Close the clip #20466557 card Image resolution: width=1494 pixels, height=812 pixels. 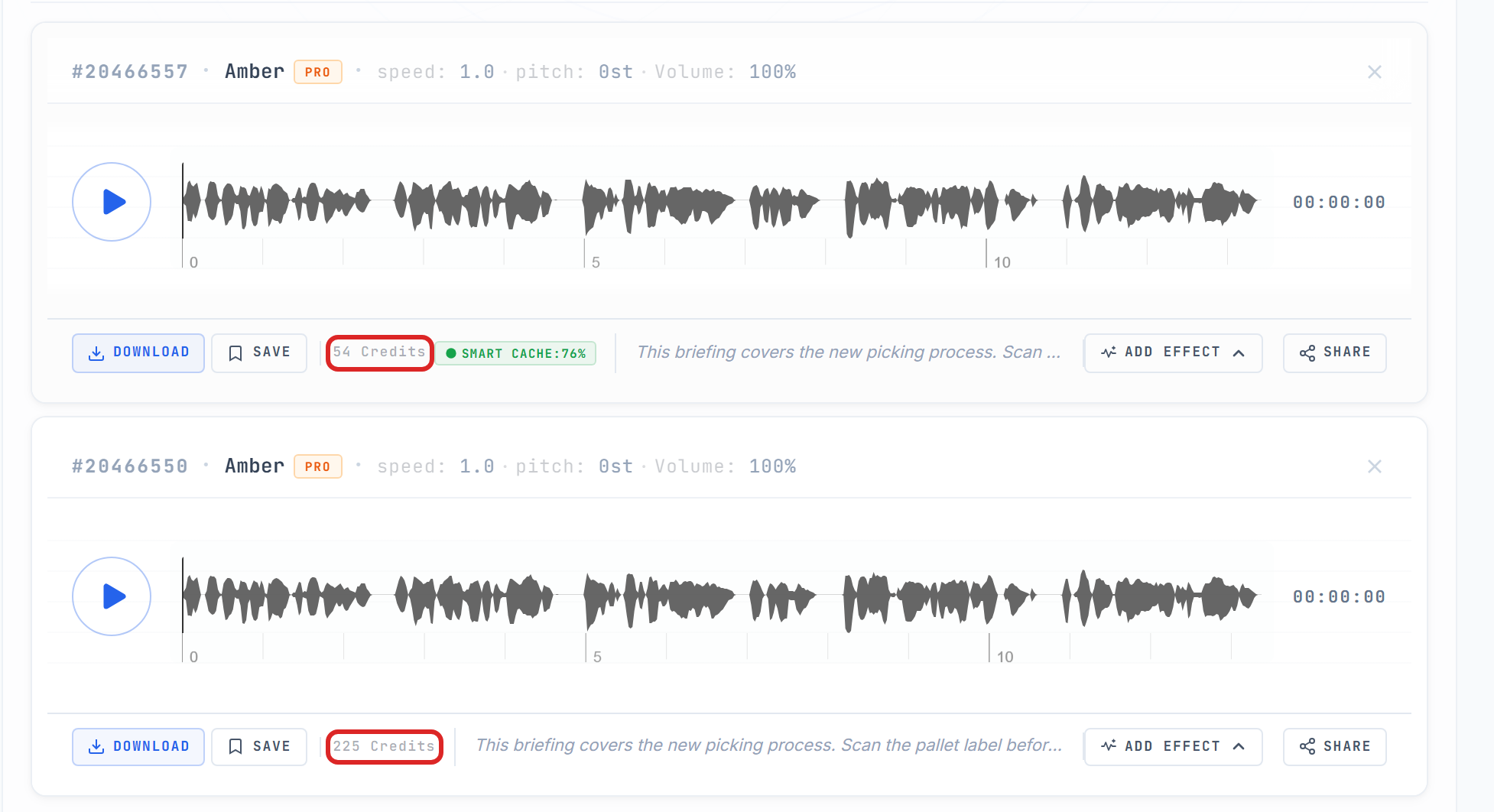tap(1375, 72)
